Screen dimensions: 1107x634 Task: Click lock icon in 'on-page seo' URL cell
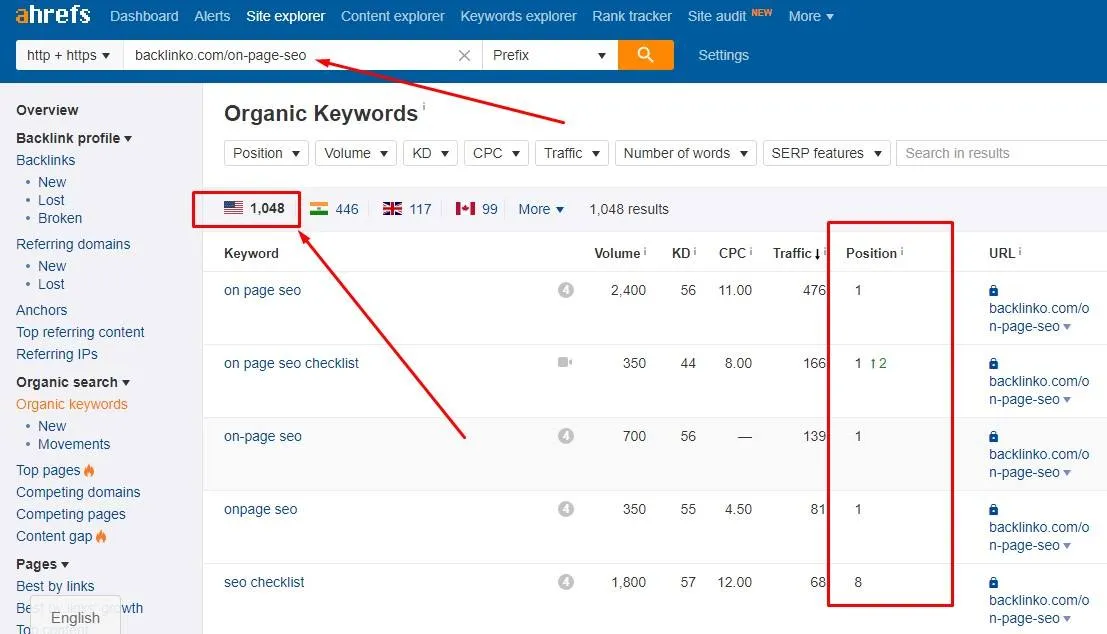click(993, 436)
